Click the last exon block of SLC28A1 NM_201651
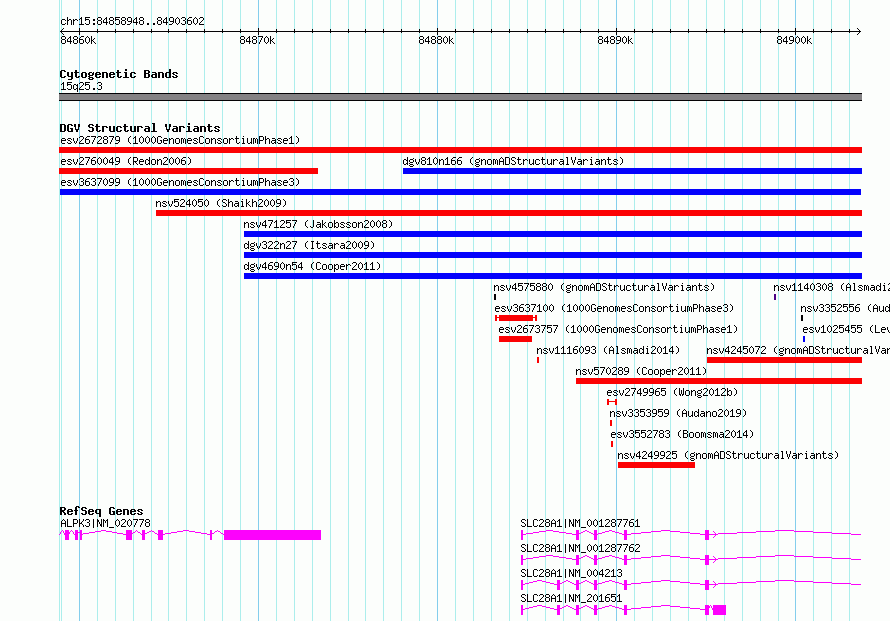Viewport: 890px width, 621px height. 720,610
